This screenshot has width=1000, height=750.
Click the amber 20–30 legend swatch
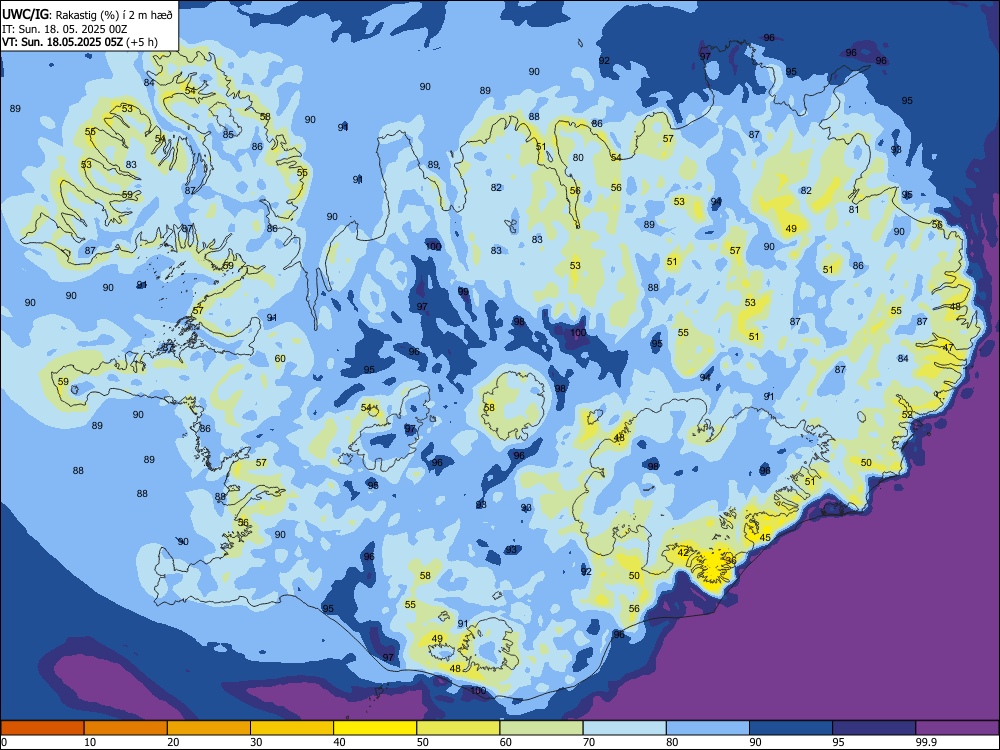[x=209, y=728]
